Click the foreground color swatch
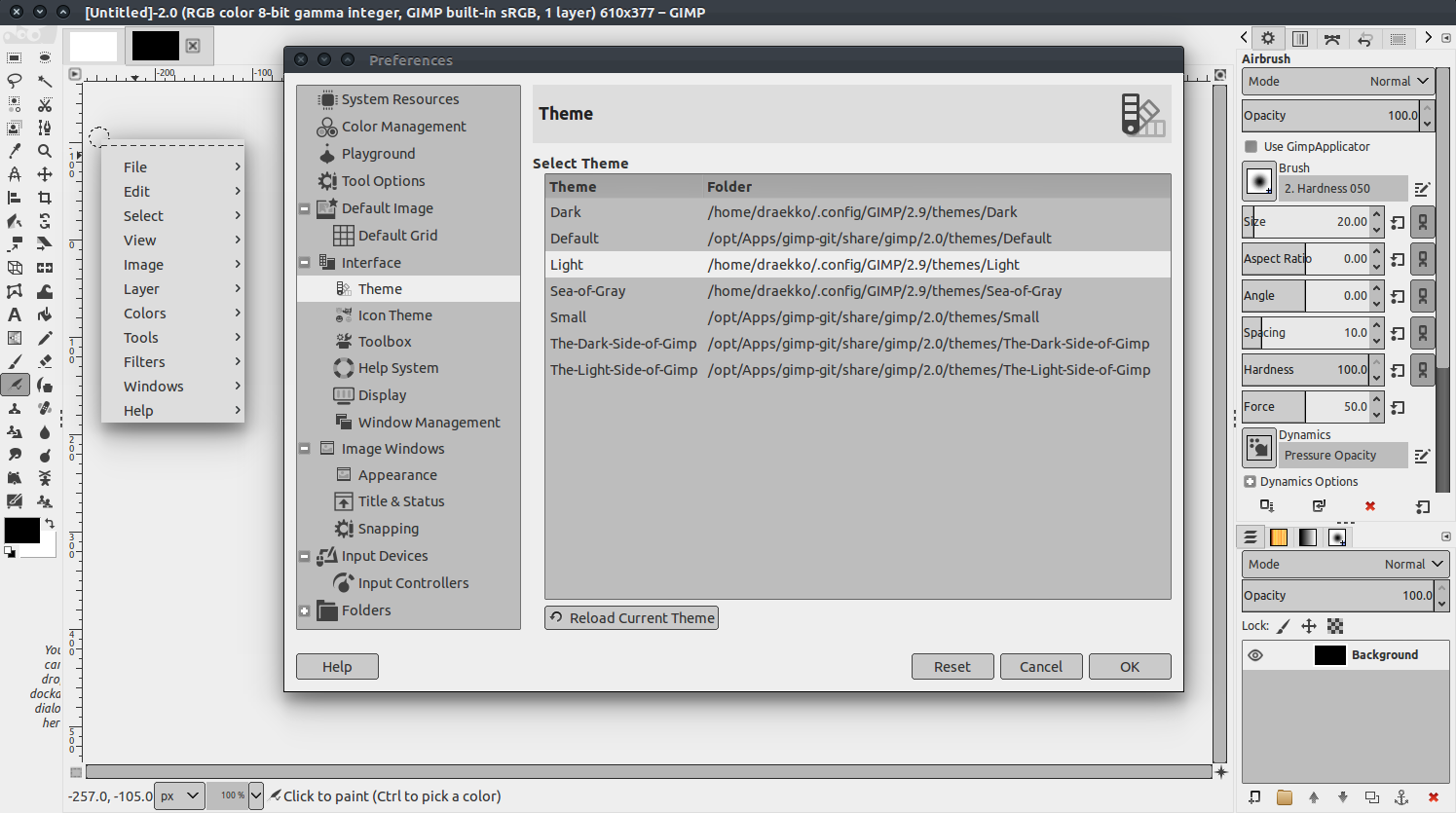1456x813 pixels. pyautogui.click(x=21, y=531)
